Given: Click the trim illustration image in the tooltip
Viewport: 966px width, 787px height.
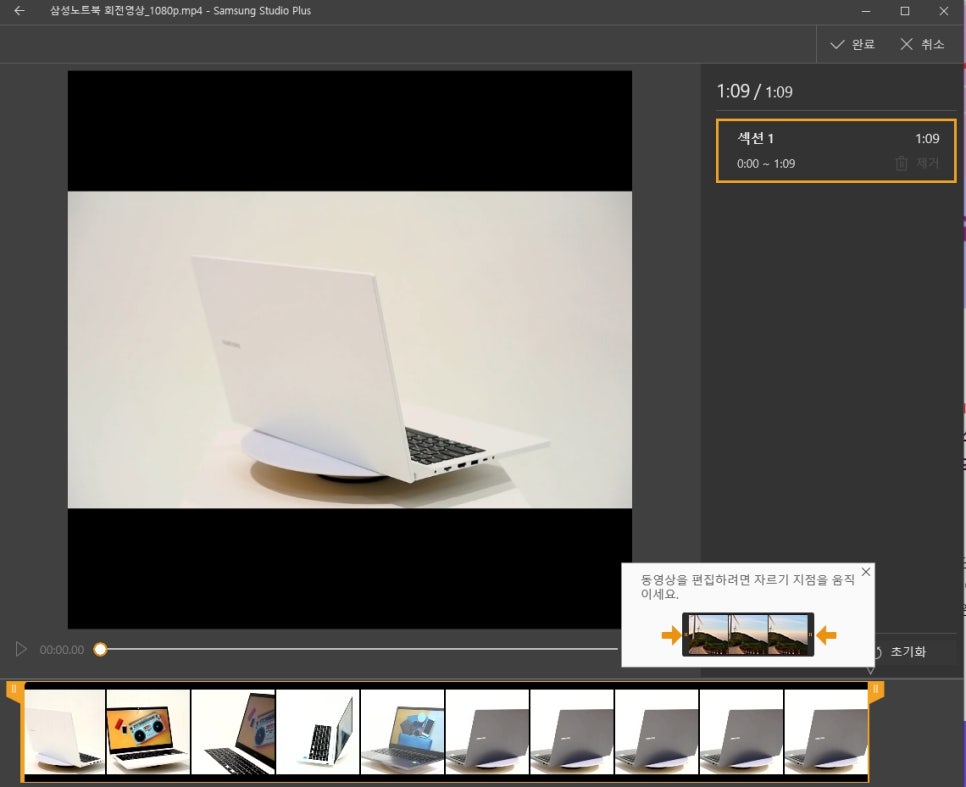Looking at the screenshot, I should click(748, 634).
